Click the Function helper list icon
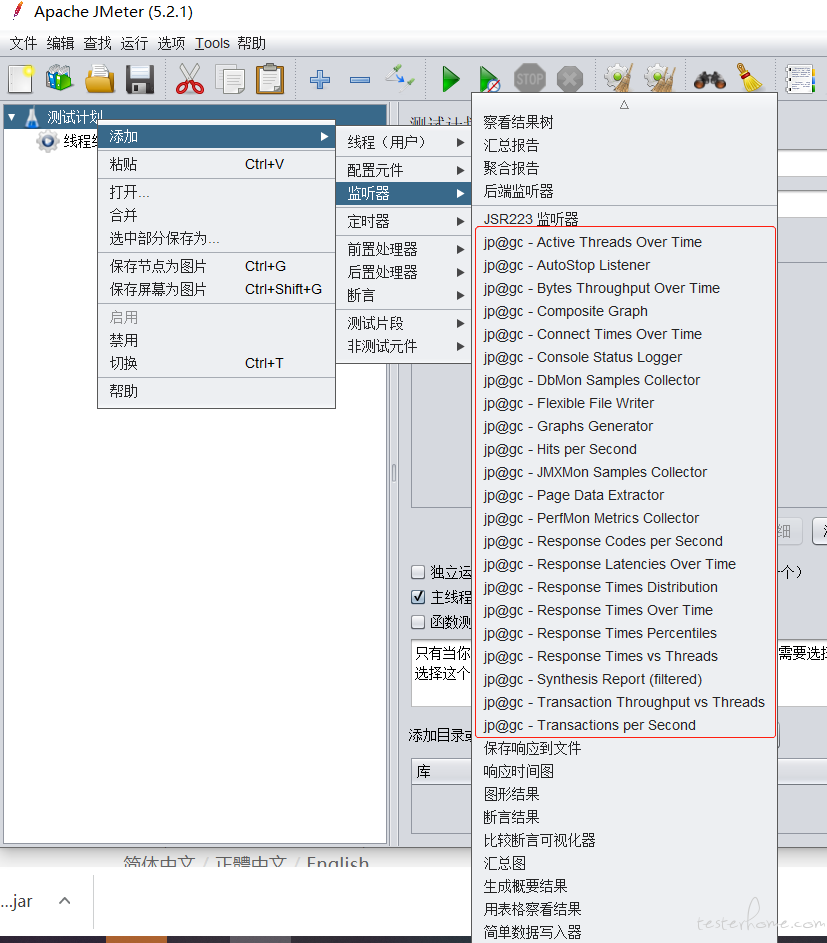The image size is (827, 943). pos(801,79)
